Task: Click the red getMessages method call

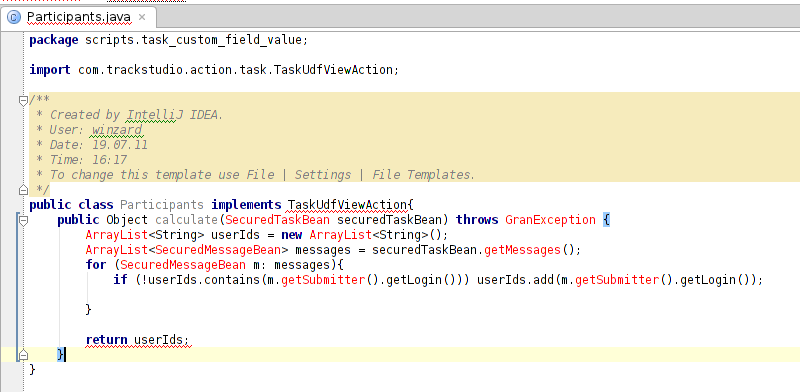Action: click(522, 250)
